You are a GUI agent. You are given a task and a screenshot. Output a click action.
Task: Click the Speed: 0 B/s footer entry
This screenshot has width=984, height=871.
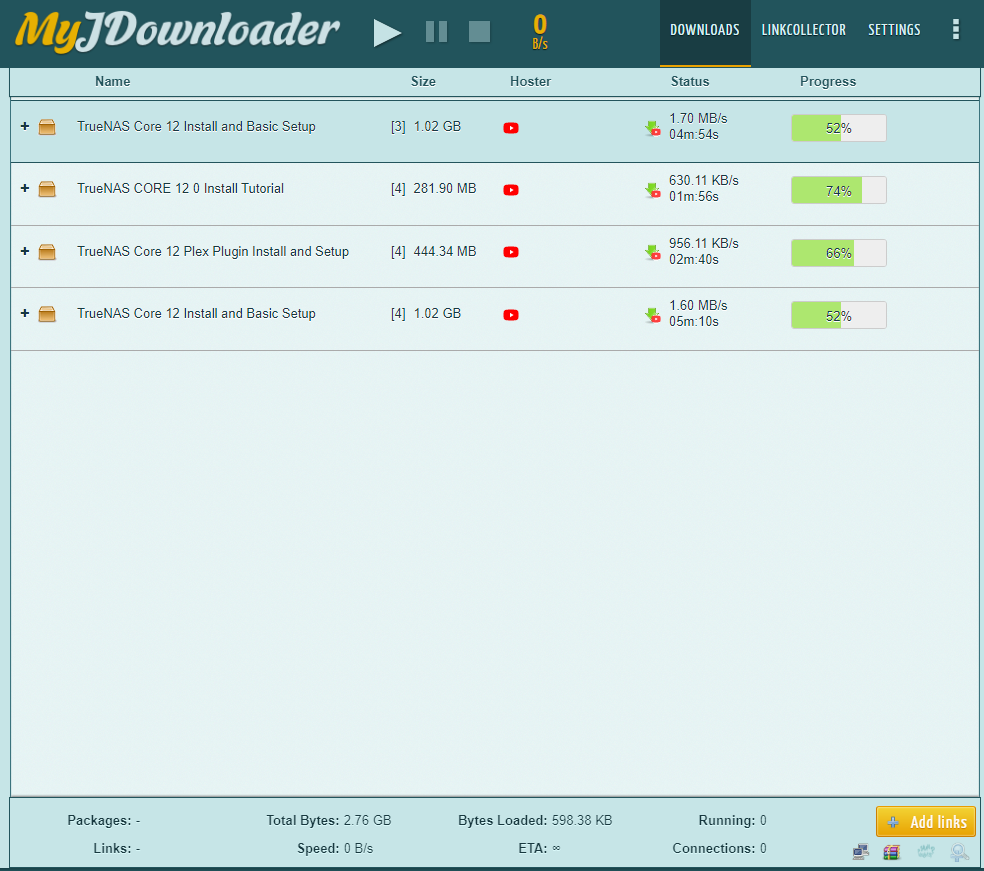tap(335, 848)
